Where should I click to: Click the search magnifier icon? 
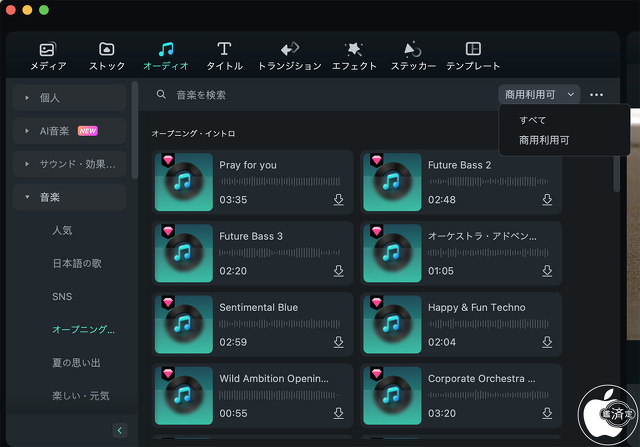161,94
